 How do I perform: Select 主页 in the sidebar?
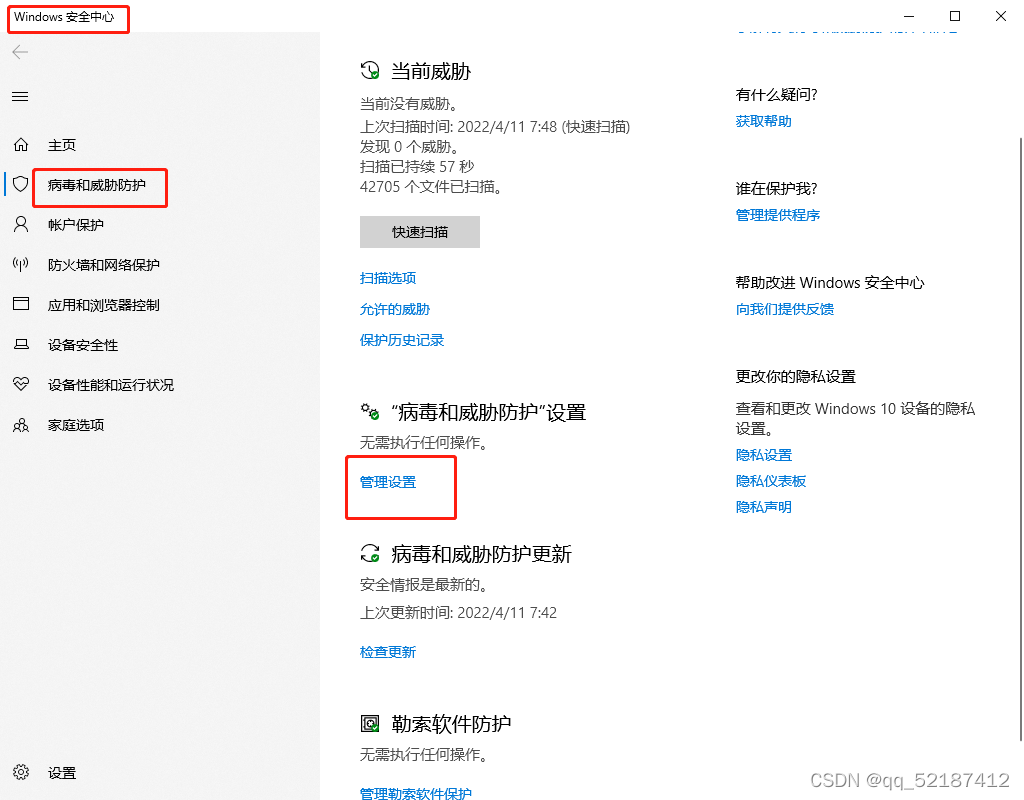point(62,145)
